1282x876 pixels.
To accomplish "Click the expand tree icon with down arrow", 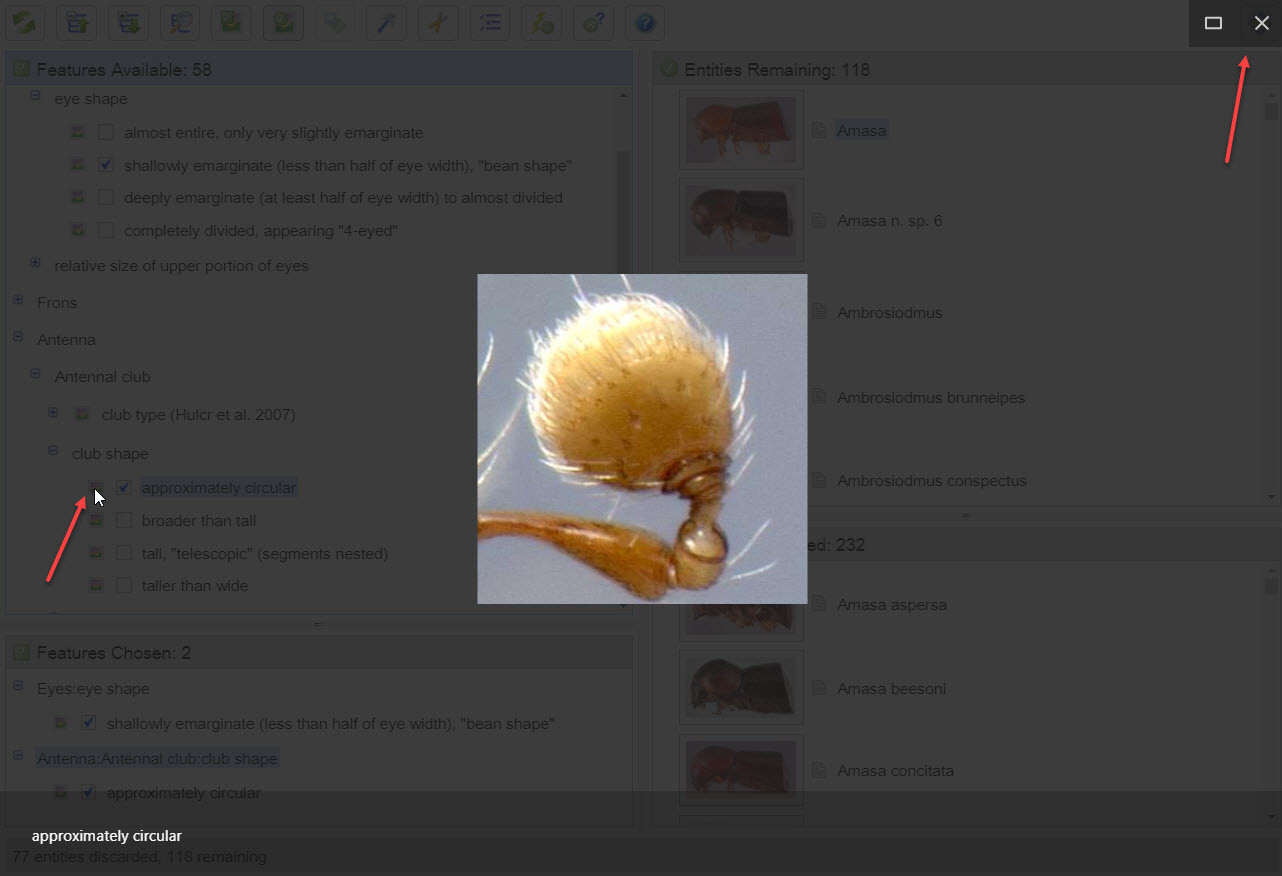I will click(129, 23).
